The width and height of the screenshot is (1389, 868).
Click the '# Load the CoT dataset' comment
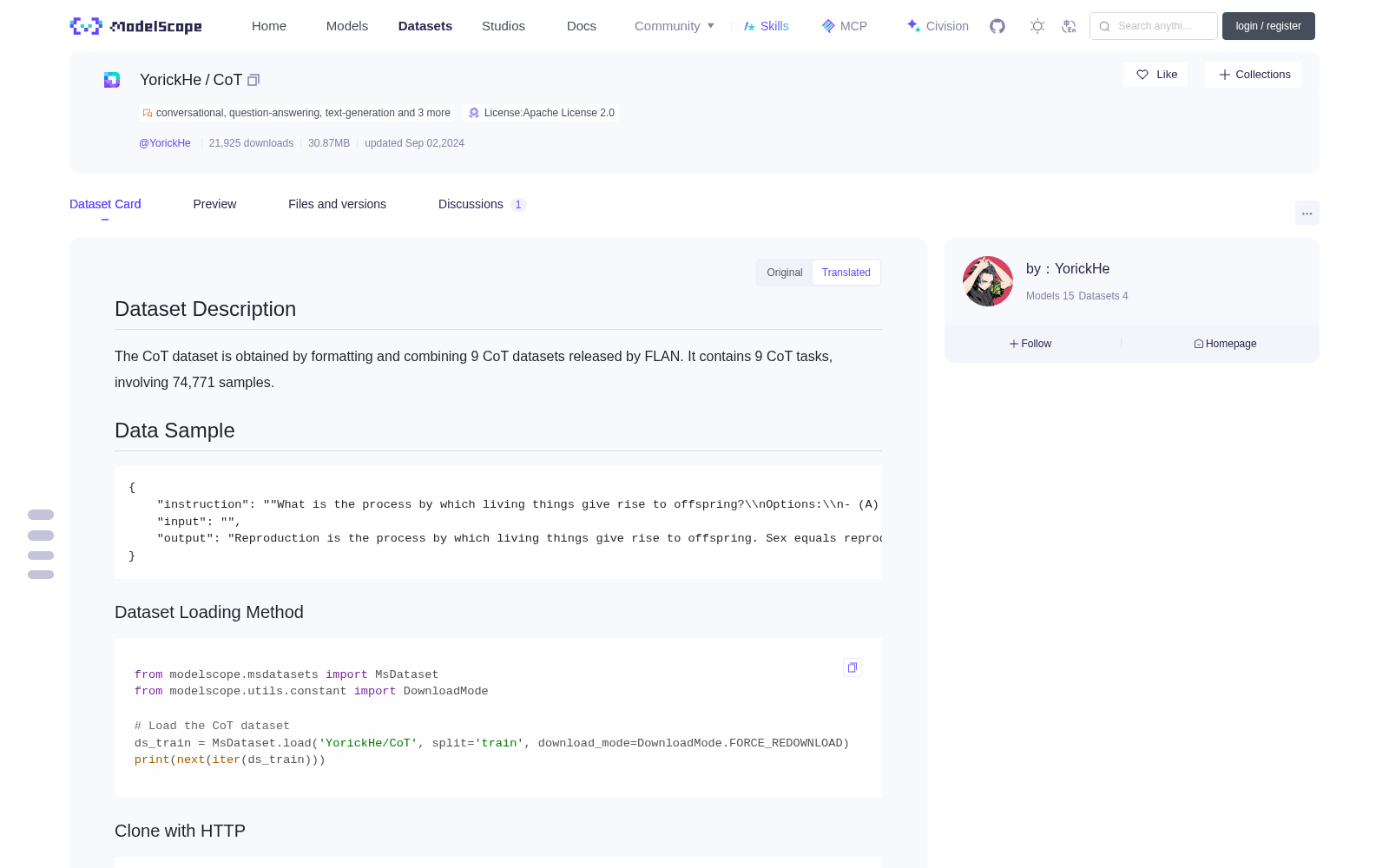tap(212, 726)
